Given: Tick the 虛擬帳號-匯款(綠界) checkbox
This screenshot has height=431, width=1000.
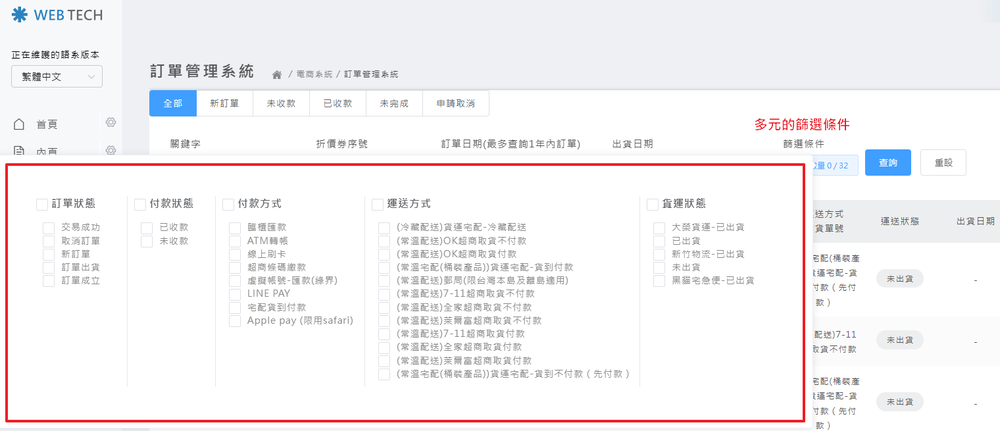Looking at the screenshot, I should click(x=235, y=281).
